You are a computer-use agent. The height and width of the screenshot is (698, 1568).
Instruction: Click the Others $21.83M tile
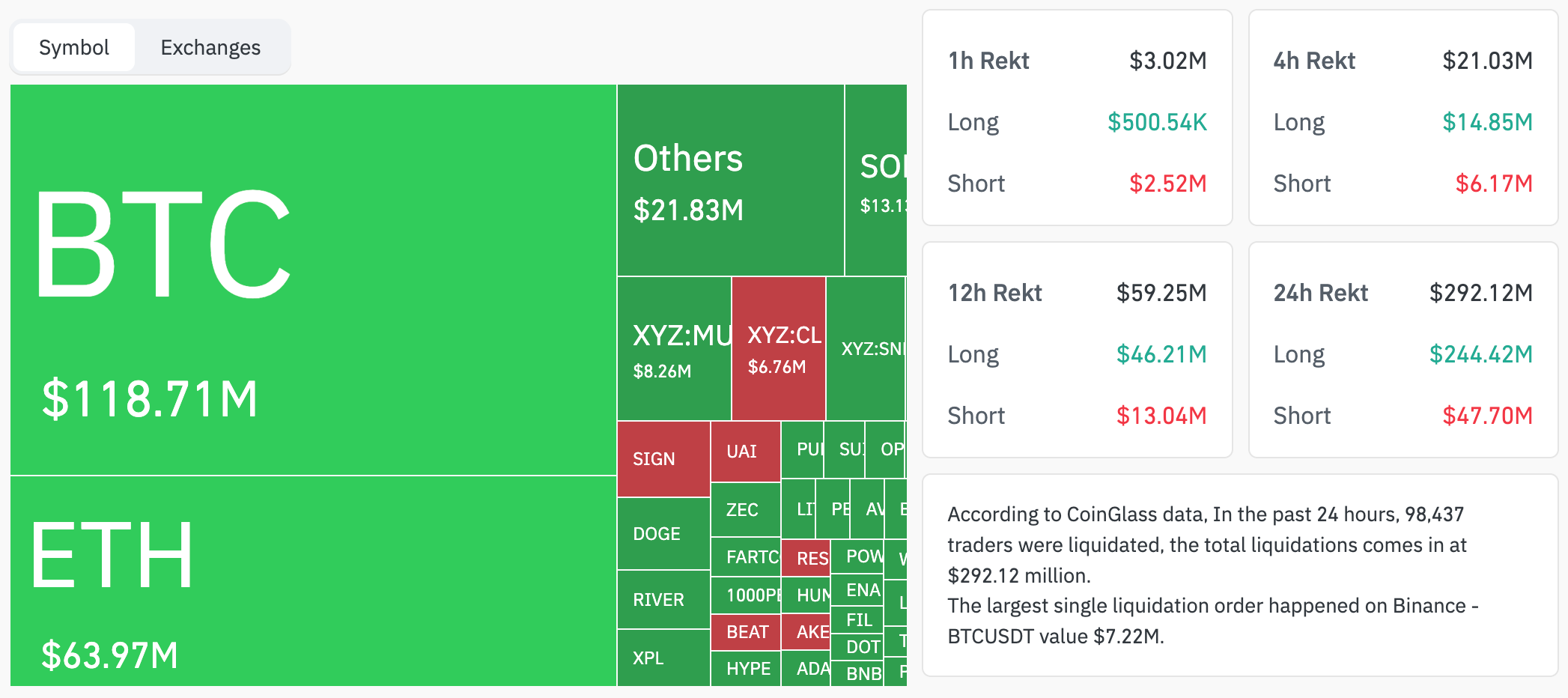[x=730, y=180]
